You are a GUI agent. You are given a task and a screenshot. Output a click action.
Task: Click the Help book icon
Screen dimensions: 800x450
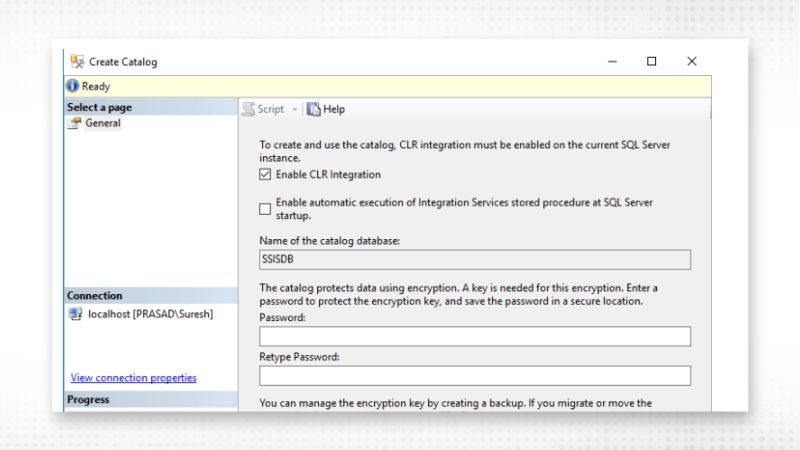tap(313, 109)
